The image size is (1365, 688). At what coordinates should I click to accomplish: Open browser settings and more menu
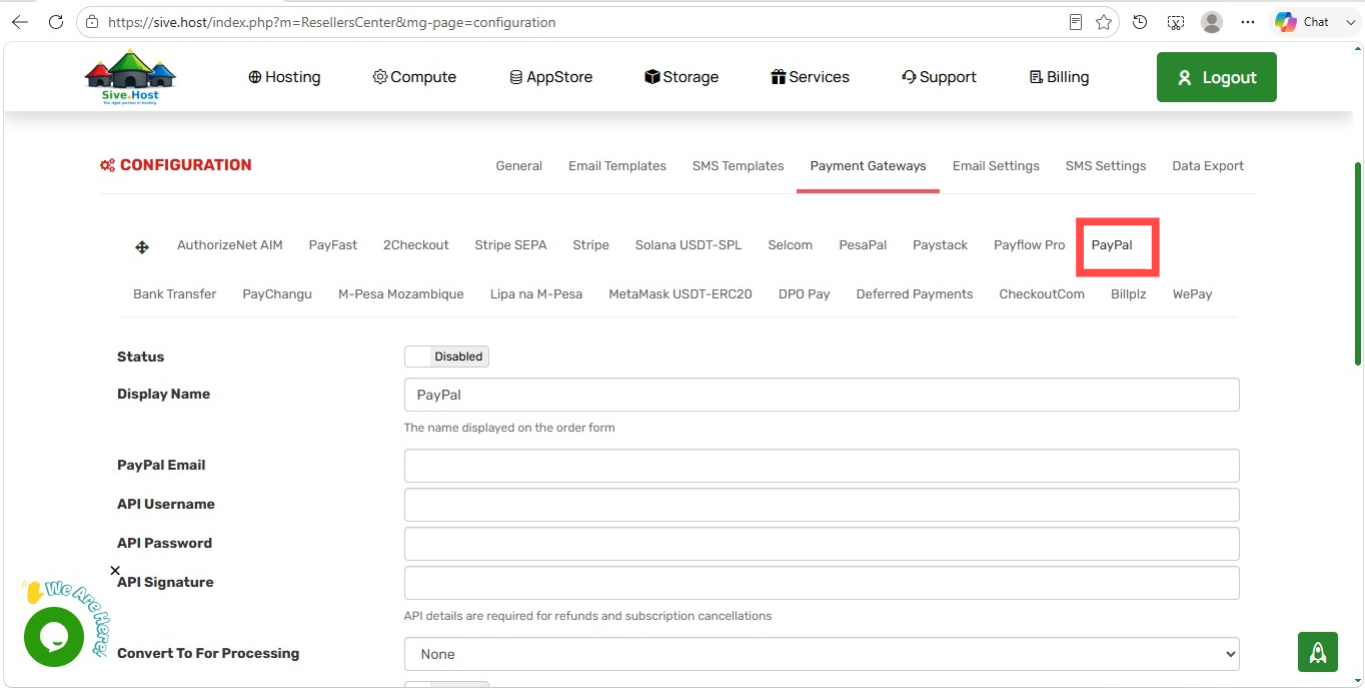click(x=1248, y=22)
